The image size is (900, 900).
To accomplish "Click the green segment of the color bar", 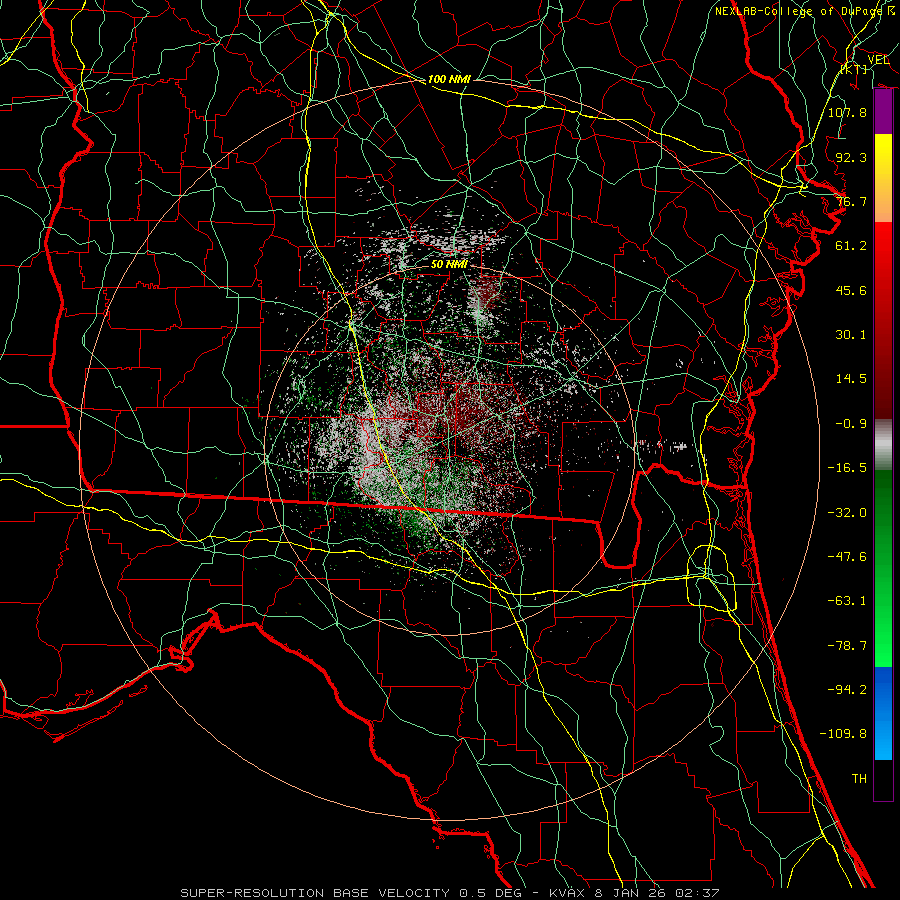I will click(883, 568).
